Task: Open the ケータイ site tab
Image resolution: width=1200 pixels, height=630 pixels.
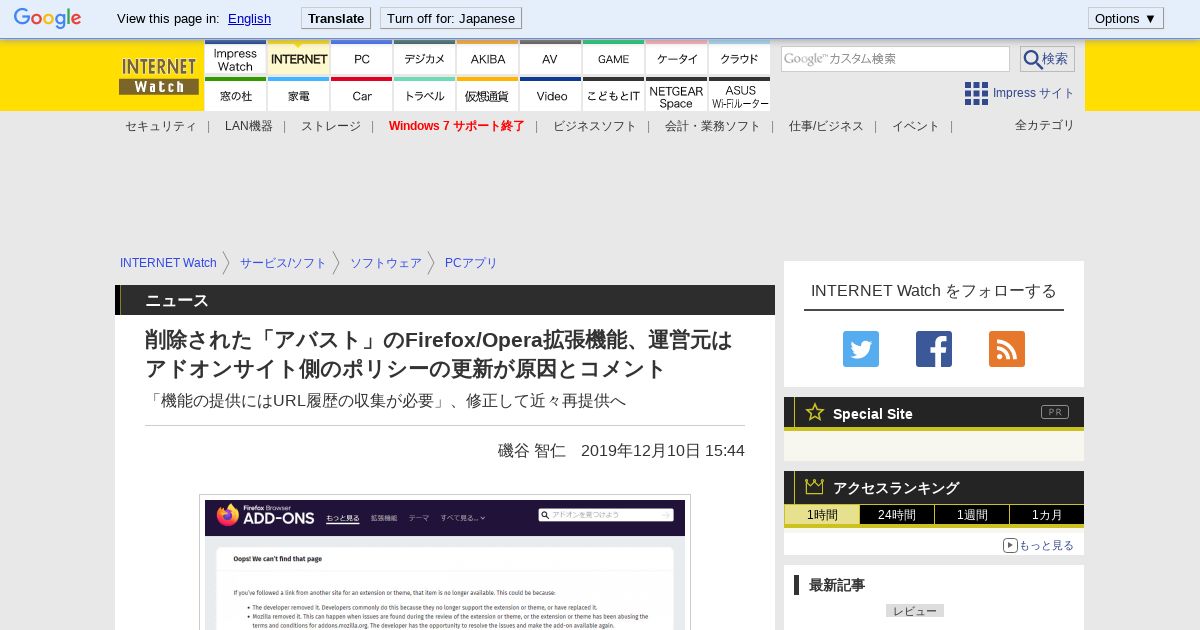Action: (x=677, y=59)
